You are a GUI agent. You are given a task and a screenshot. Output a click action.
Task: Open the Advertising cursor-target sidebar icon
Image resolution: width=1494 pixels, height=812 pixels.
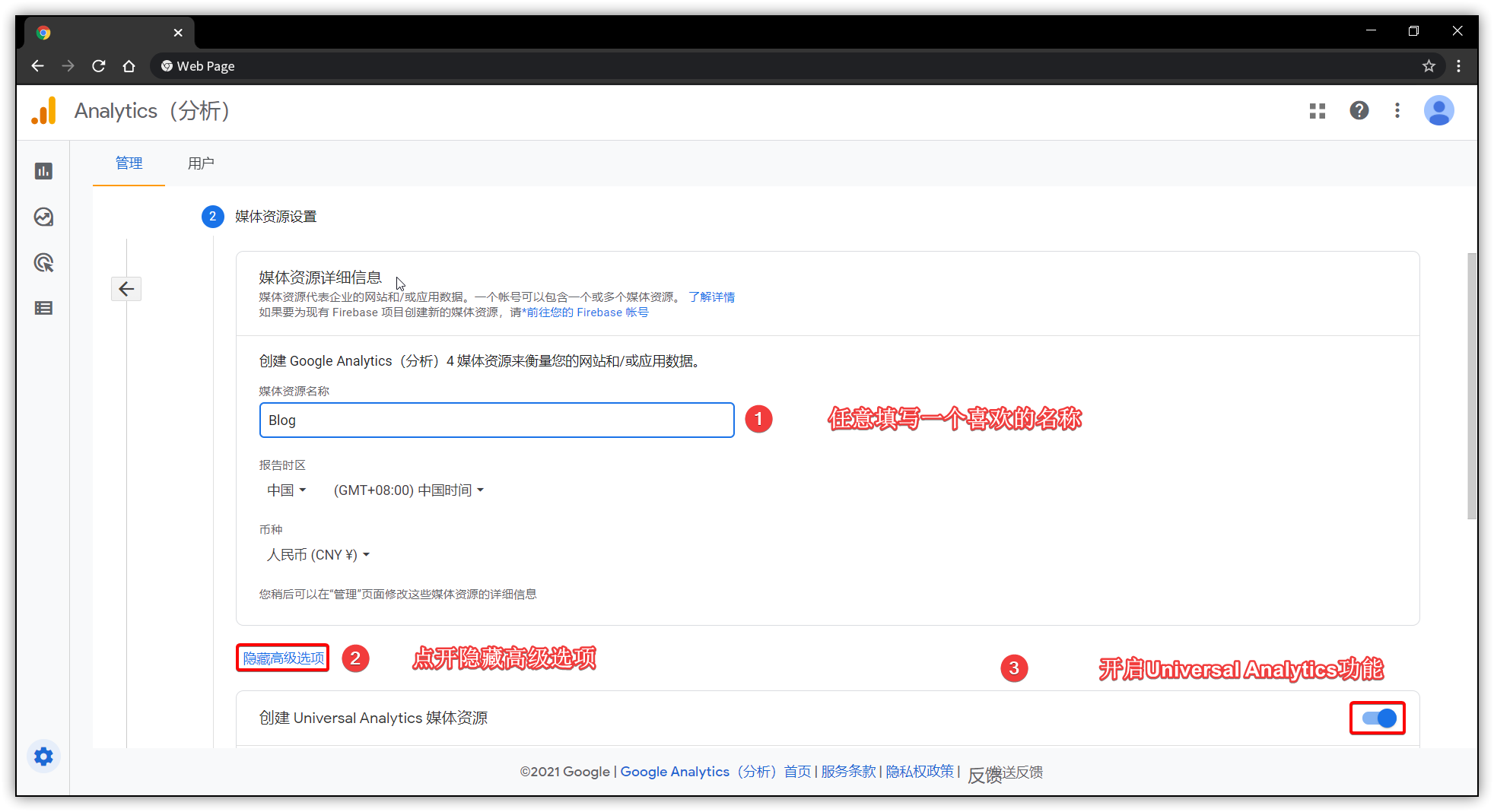pos(43,262)
